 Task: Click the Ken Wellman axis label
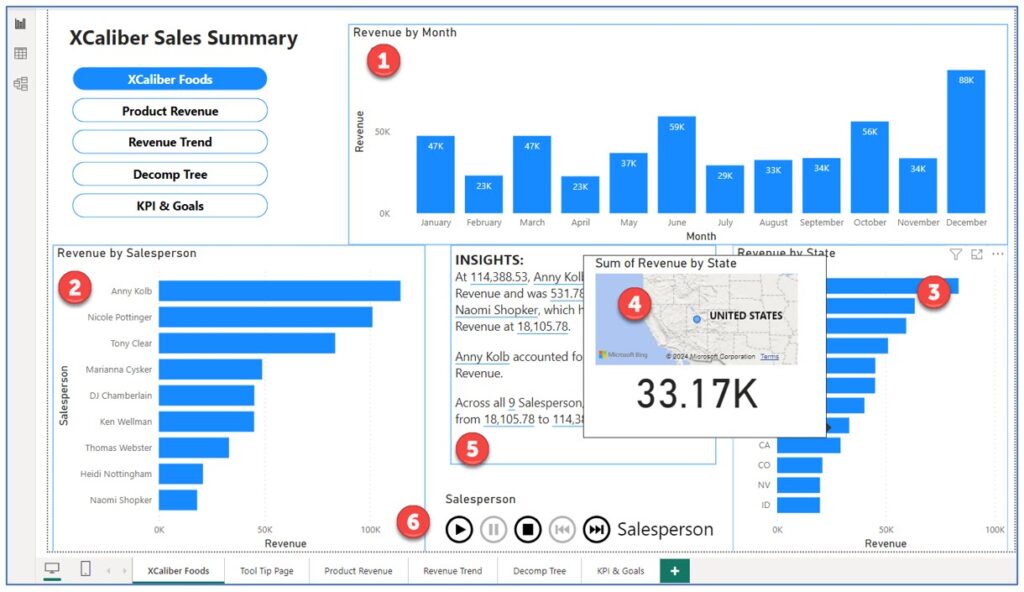click(x=125, y=421)
